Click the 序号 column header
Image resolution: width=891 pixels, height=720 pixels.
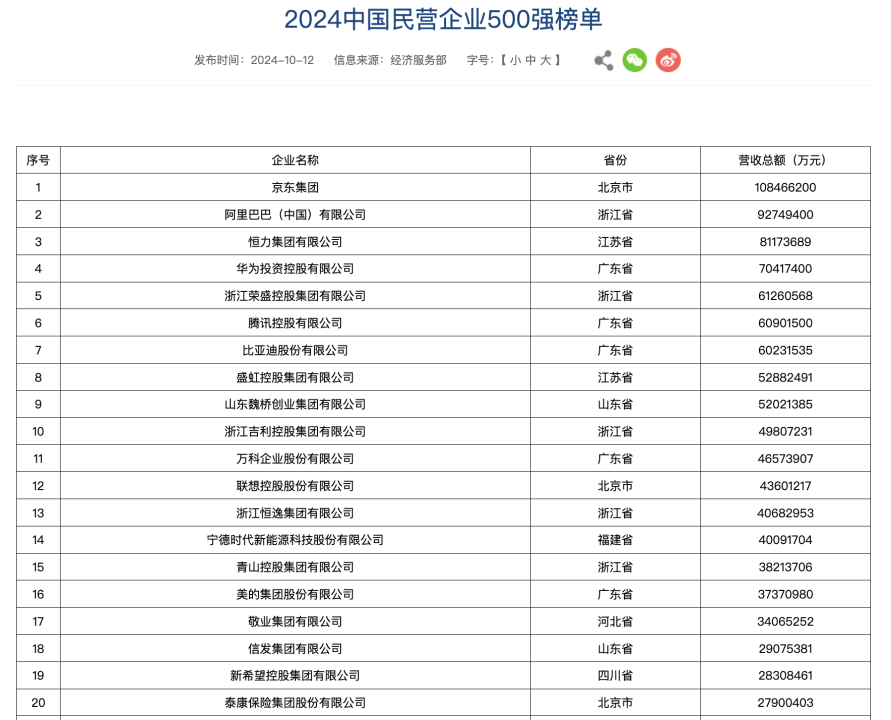point(38,160)
